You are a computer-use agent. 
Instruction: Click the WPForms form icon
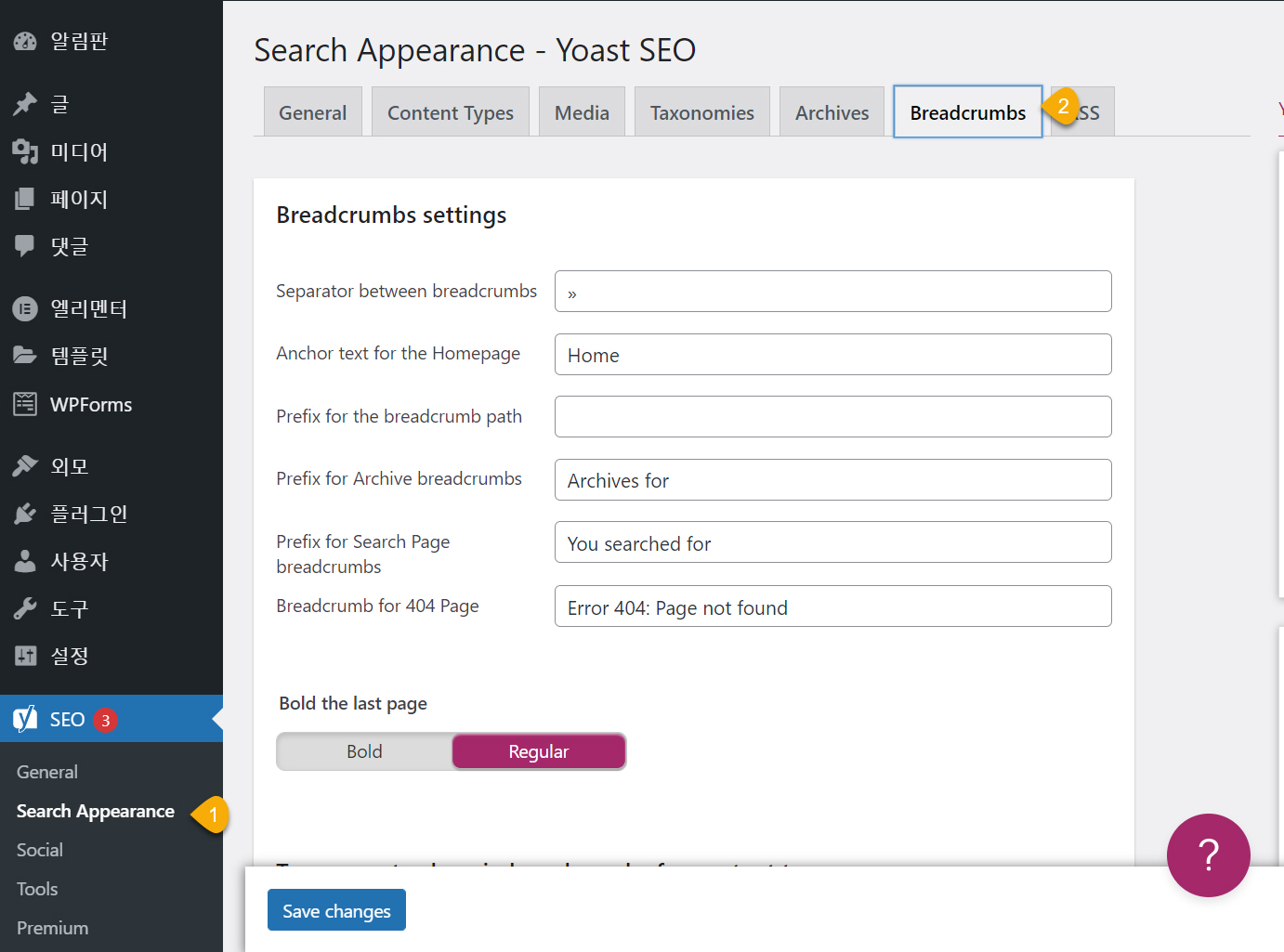click(25, 404)
